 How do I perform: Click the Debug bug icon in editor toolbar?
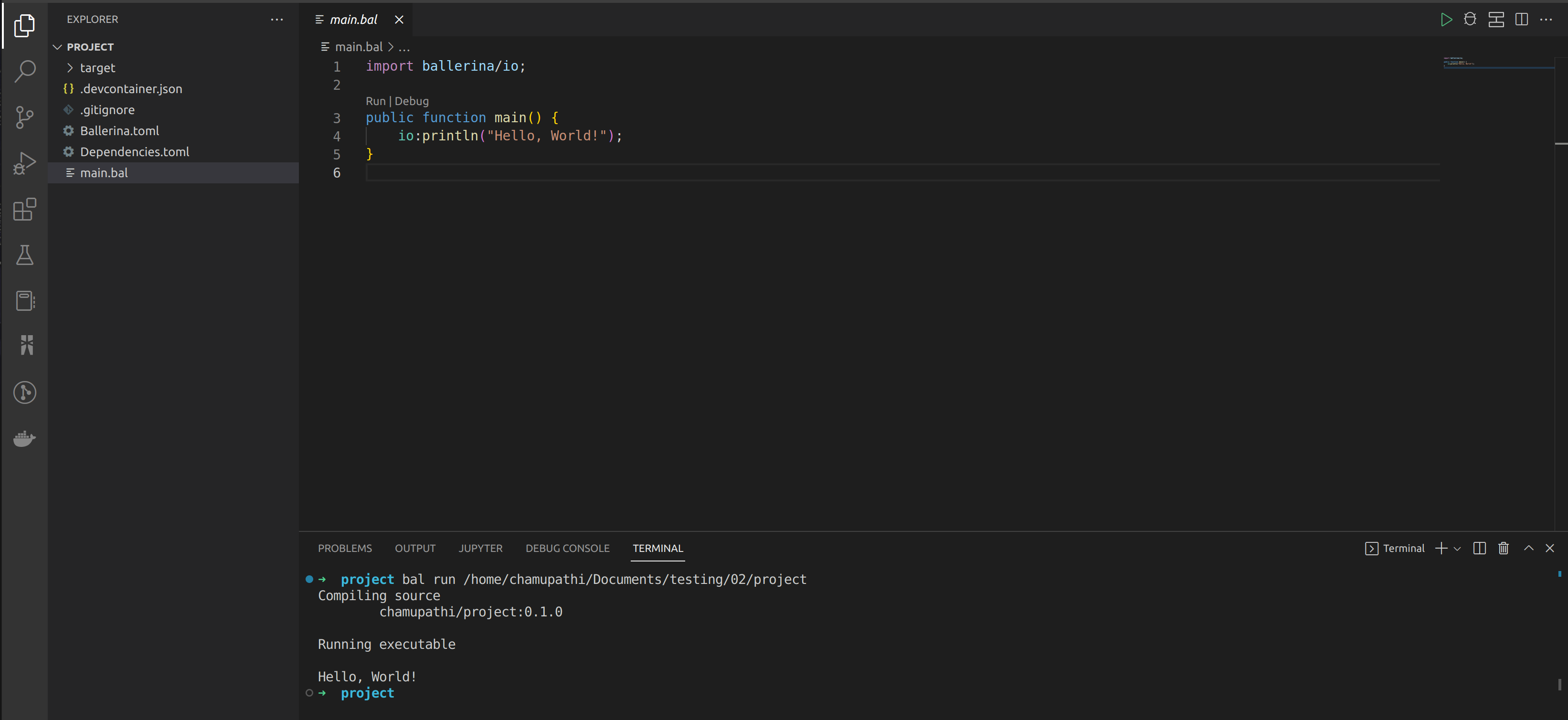click(1470, 20)
